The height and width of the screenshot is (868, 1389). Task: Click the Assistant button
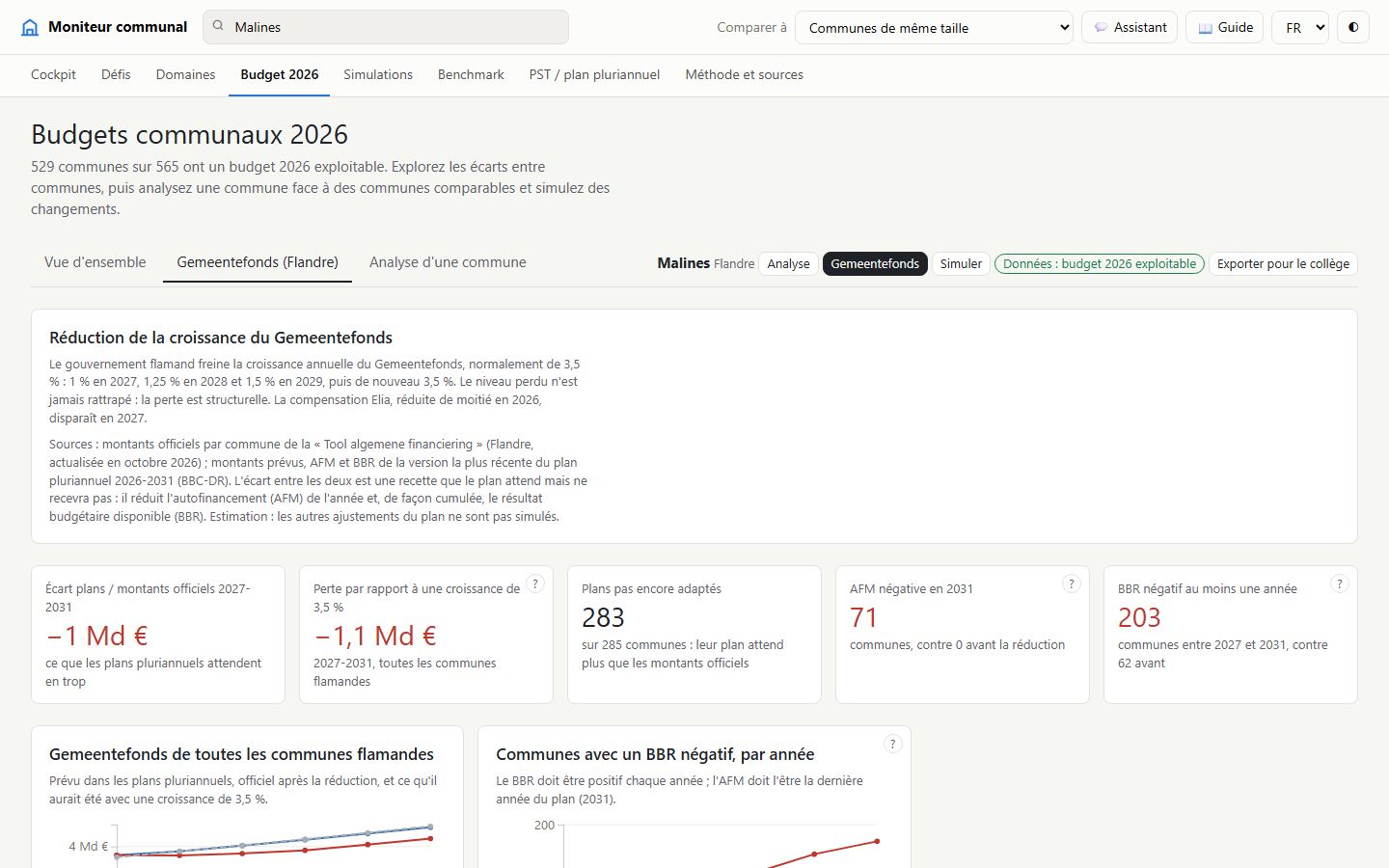click(x=1130, y=27)
